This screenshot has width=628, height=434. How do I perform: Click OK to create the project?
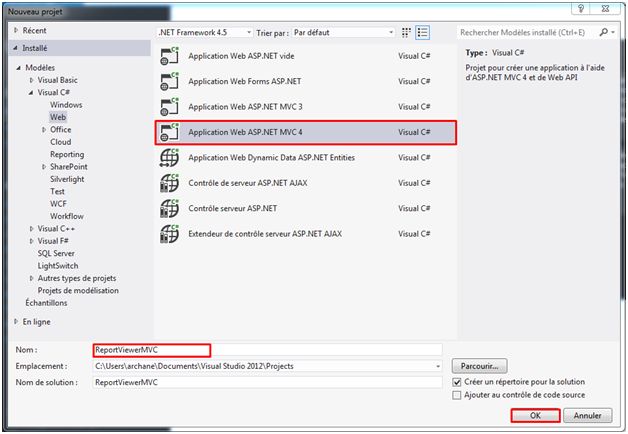[x=535, y=416]
